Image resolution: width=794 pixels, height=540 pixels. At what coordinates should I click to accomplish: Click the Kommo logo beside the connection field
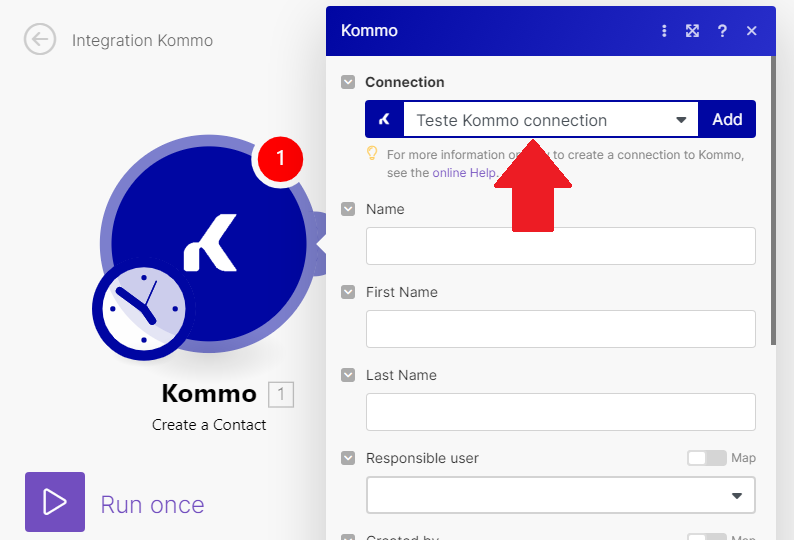[384, 119]
